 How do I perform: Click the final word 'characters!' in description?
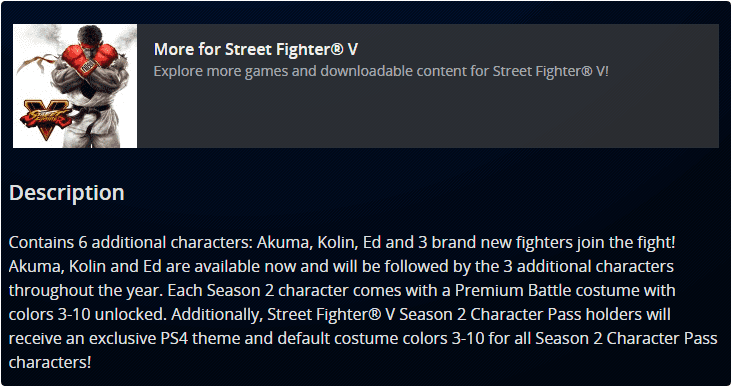click(50, 362)
